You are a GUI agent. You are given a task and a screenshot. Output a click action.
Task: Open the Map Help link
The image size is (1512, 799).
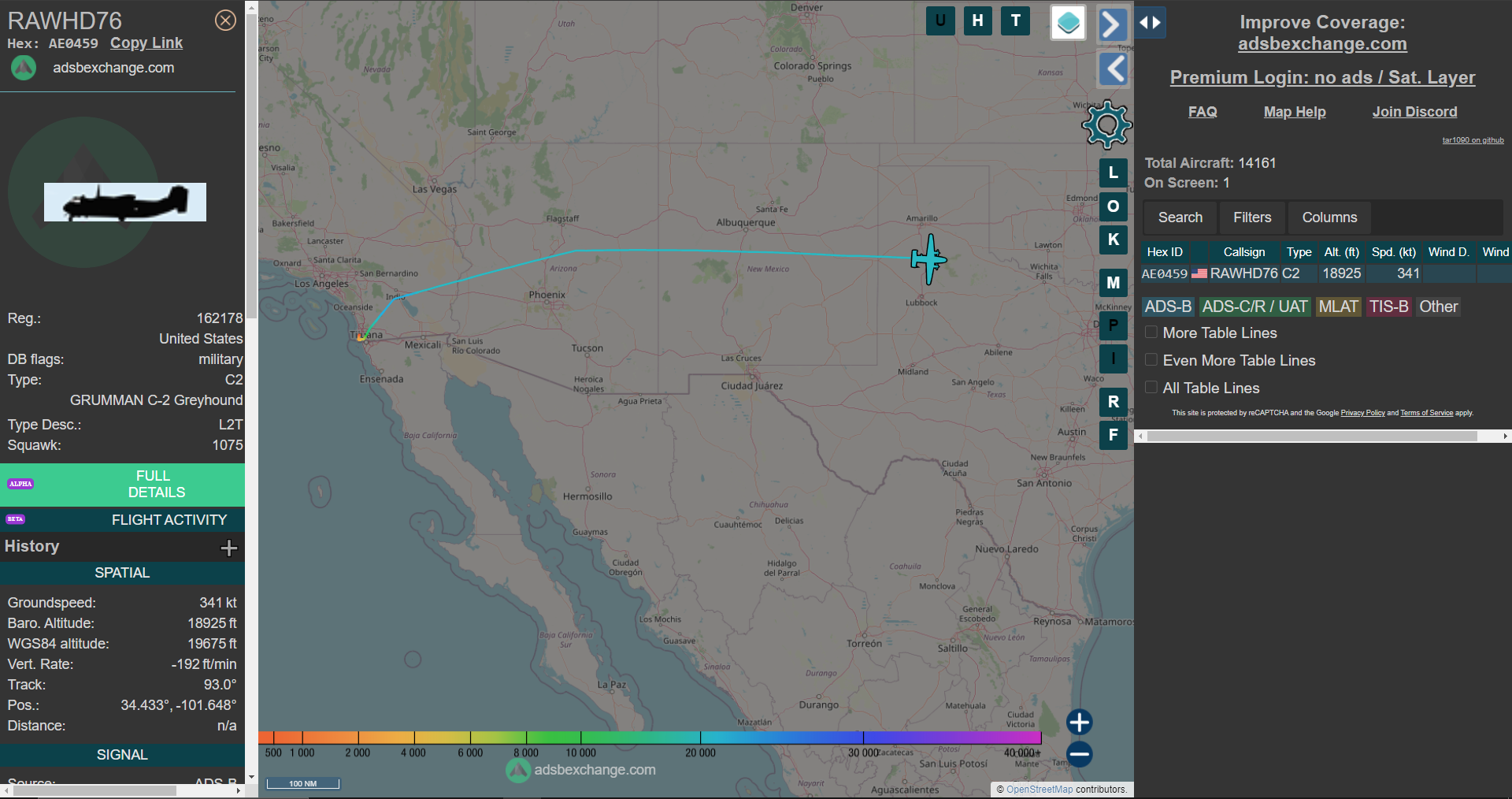pyautogui.click(x=1295, y=112)
